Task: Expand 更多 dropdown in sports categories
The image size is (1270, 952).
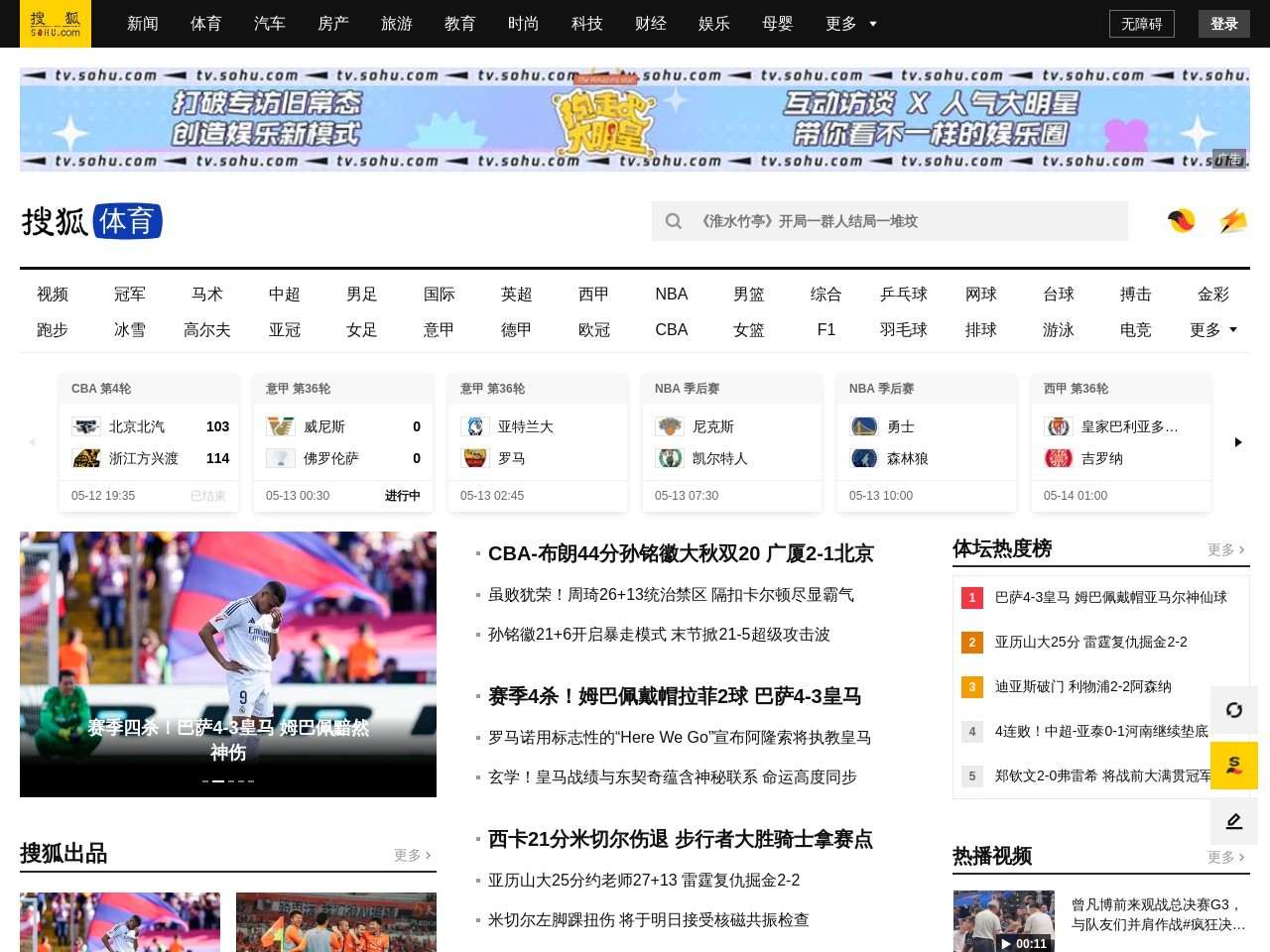Action: click(x=1213, y=330)
